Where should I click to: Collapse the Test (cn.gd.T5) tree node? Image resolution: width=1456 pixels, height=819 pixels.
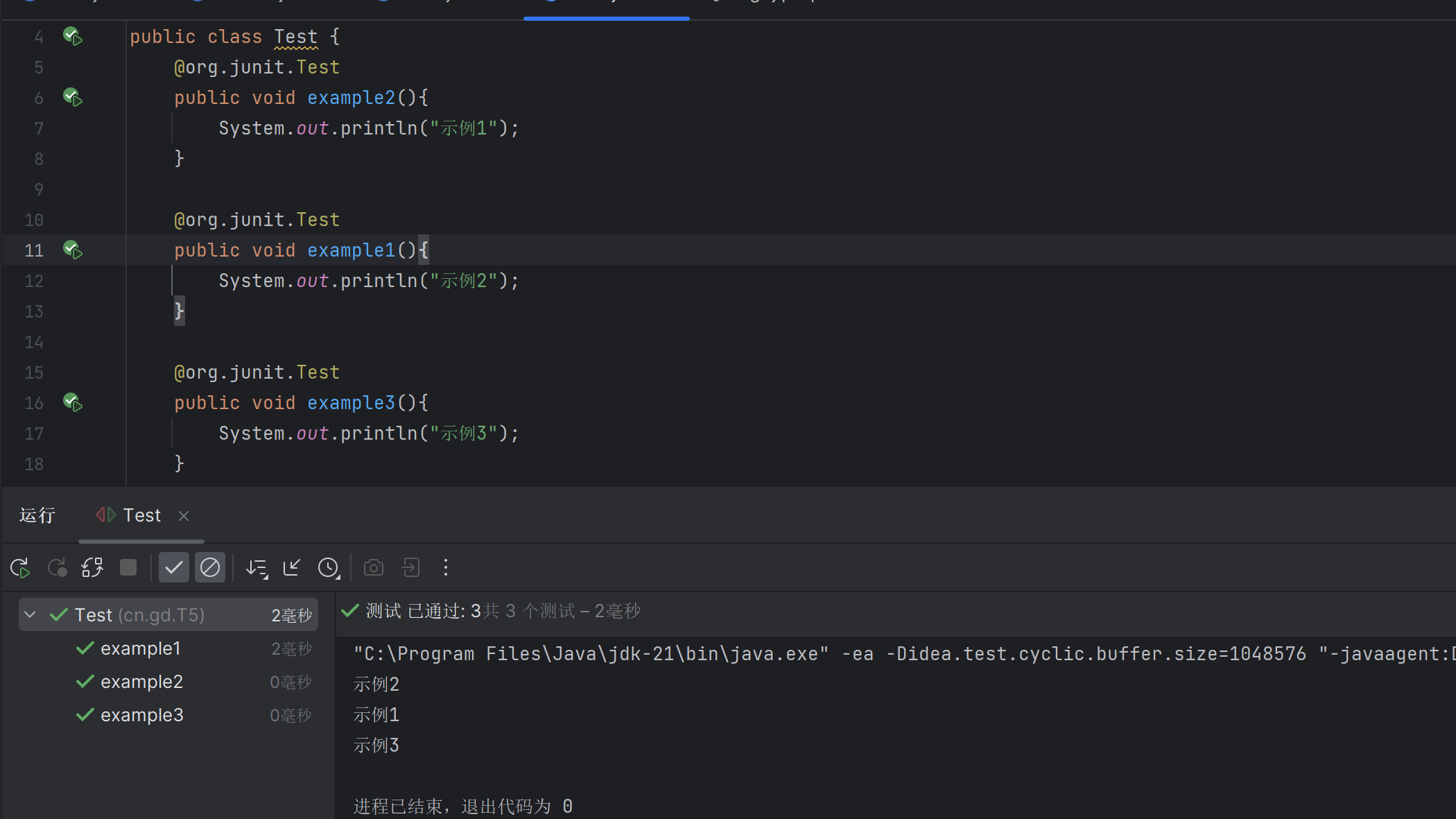(x=30, y=614)
